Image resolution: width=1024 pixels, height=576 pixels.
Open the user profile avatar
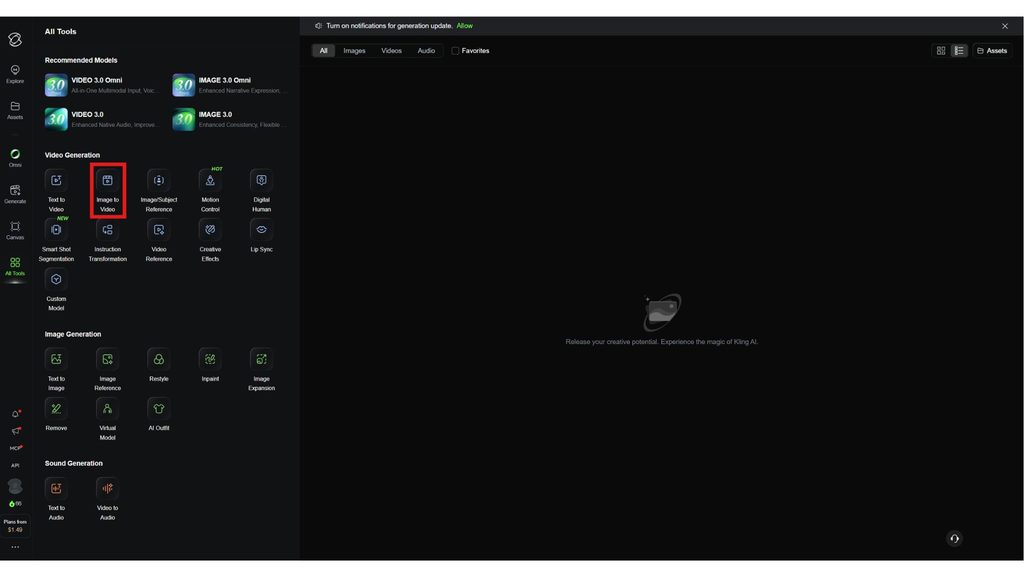[x=15, y=486]
